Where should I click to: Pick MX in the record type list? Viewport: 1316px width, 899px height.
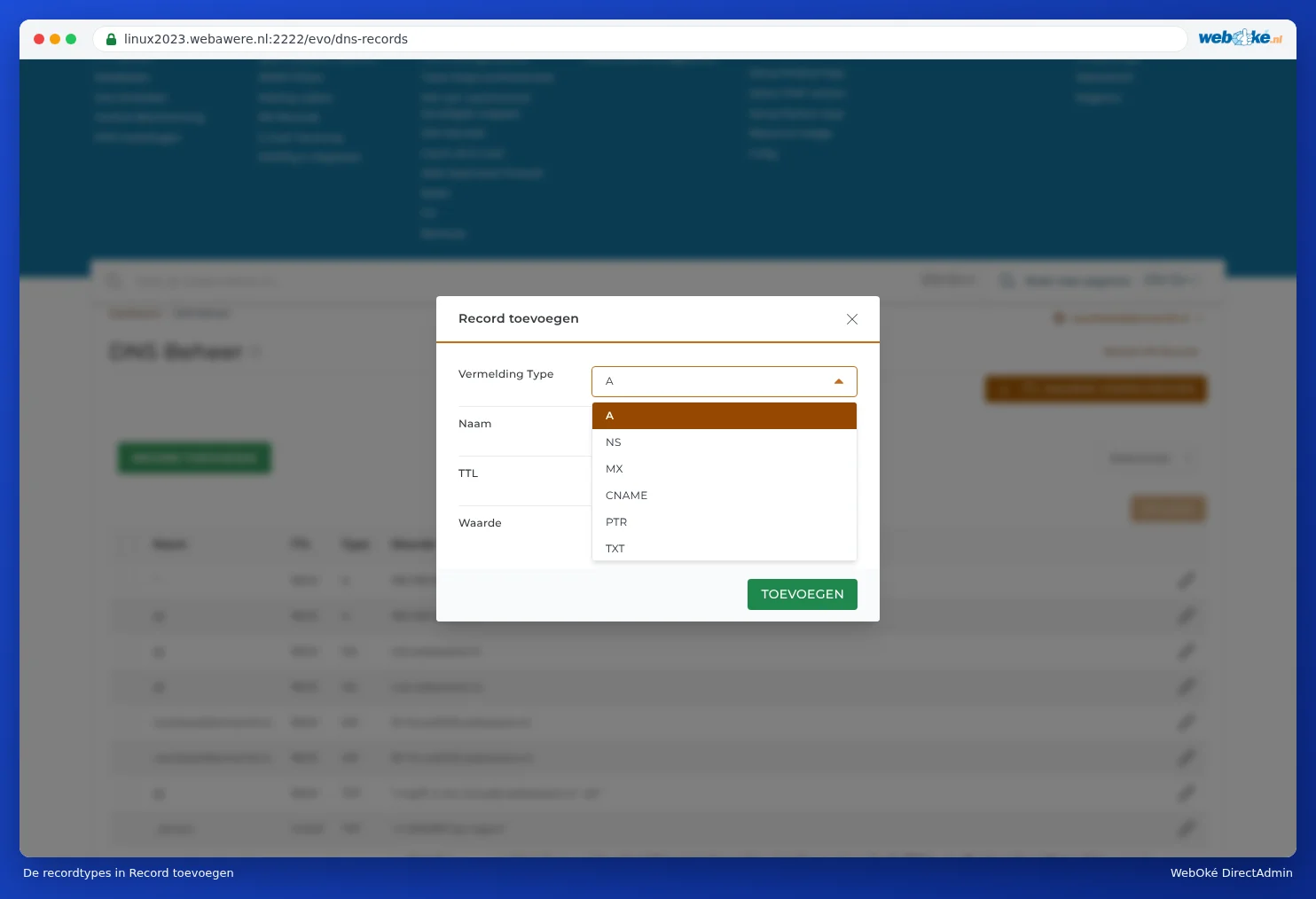725,469
